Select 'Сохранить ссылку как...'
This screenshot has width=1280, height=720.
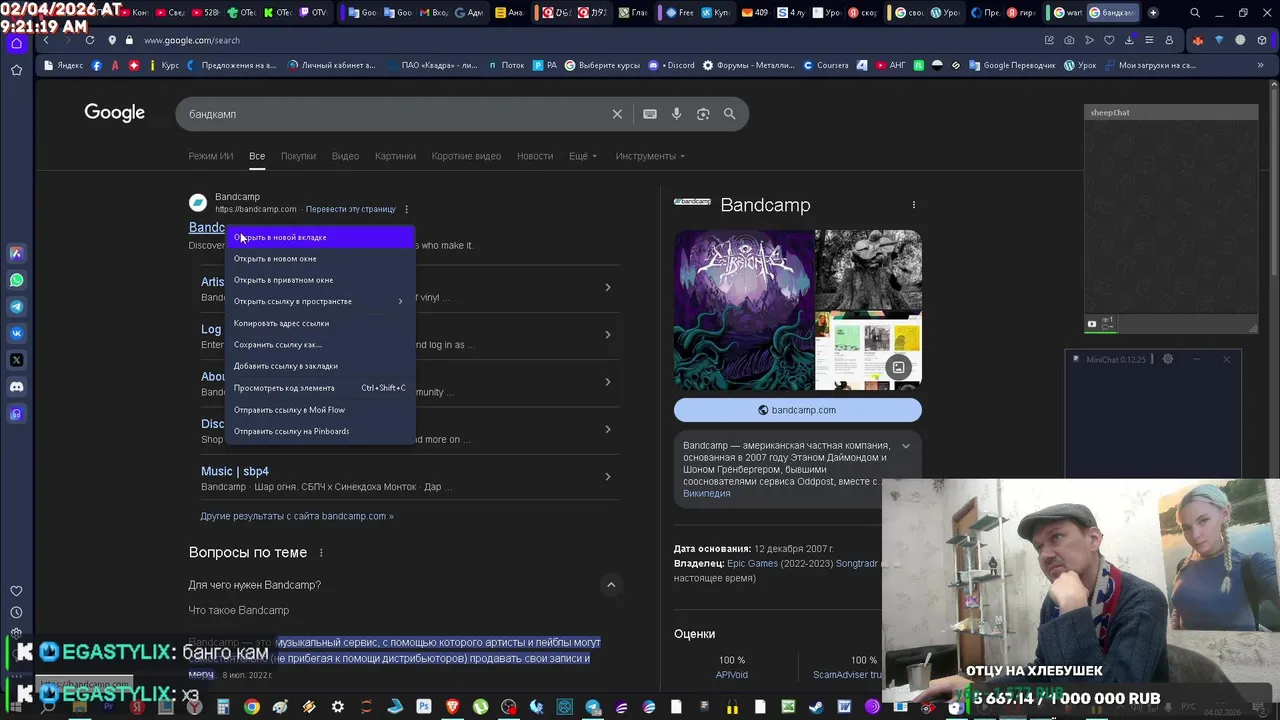320,344
